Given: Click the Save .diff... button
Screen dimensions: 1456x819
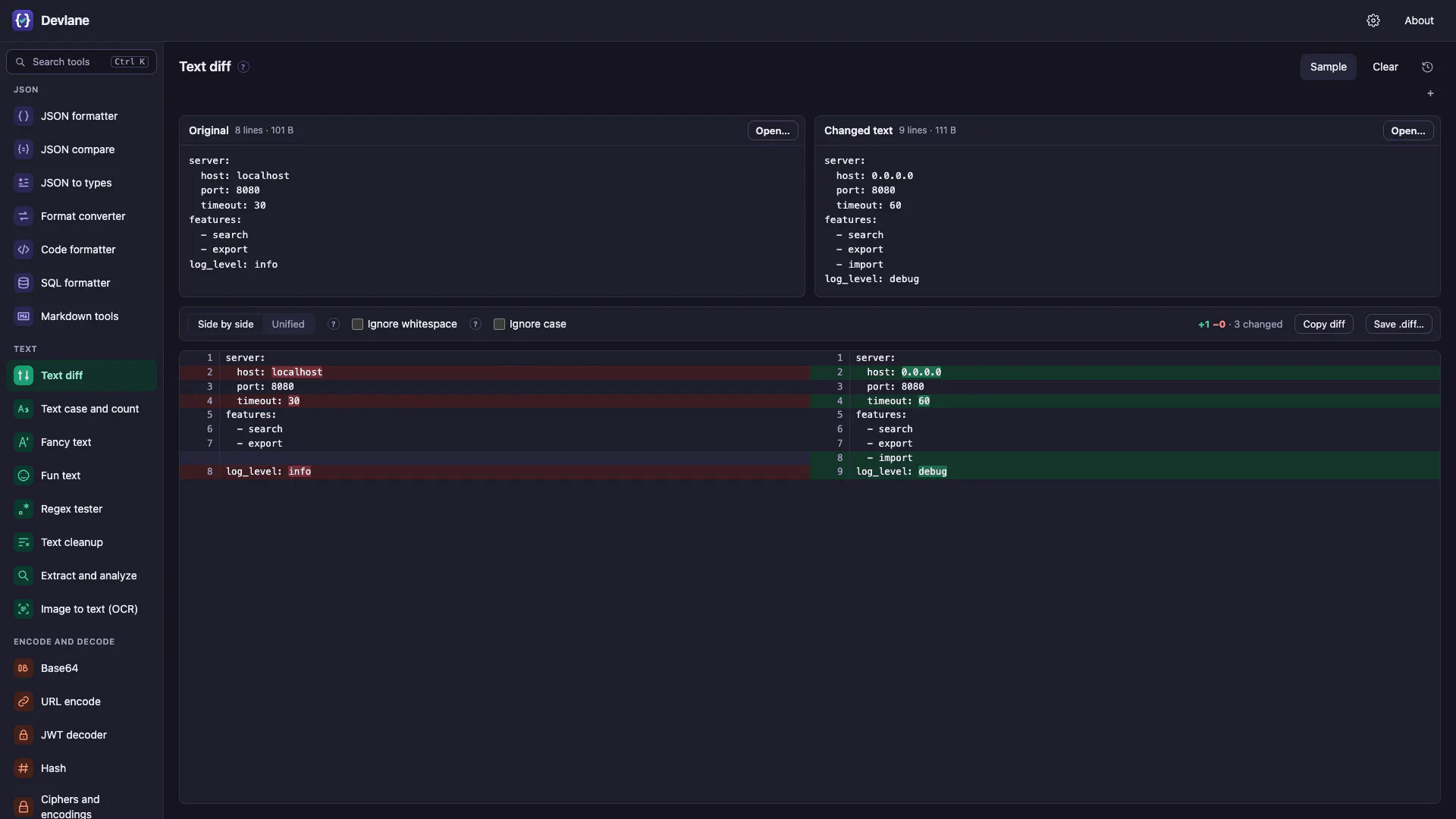Looking at the screenshot, I should (x=1398, y=324).
